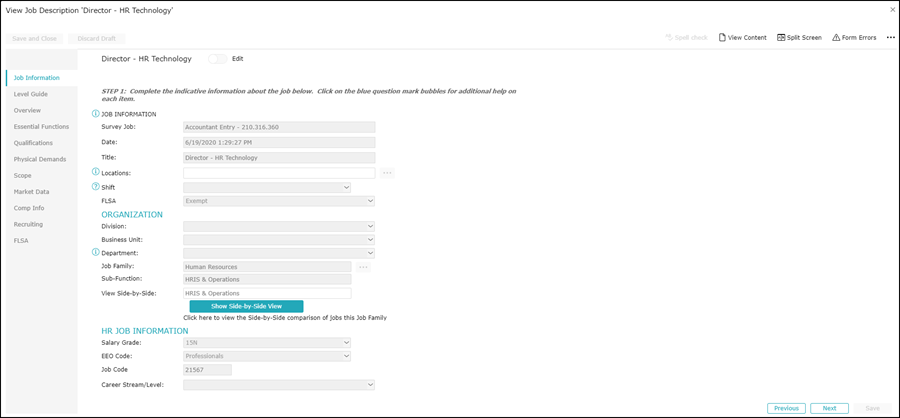The height and width of the screenshot is (418, 900).
Task: Switch to the Market Data section
Action: [x=31, y=191]
